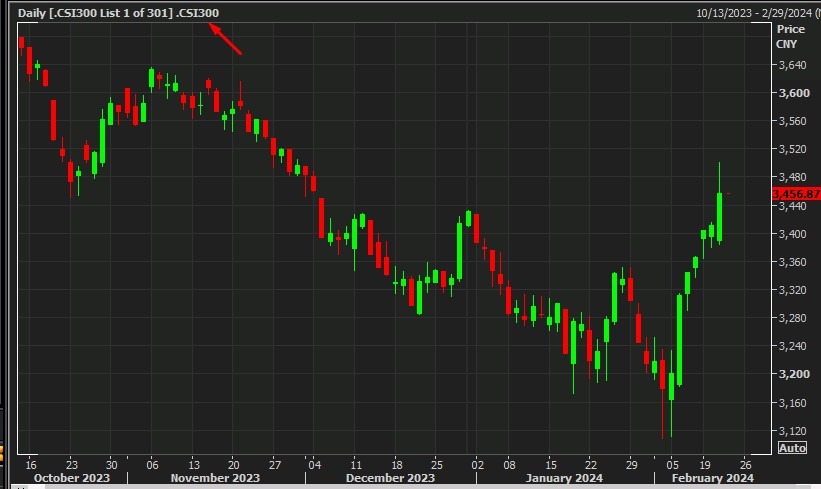
Task: Click the chart title Daily .CSI300
Action: click(118, 13)
